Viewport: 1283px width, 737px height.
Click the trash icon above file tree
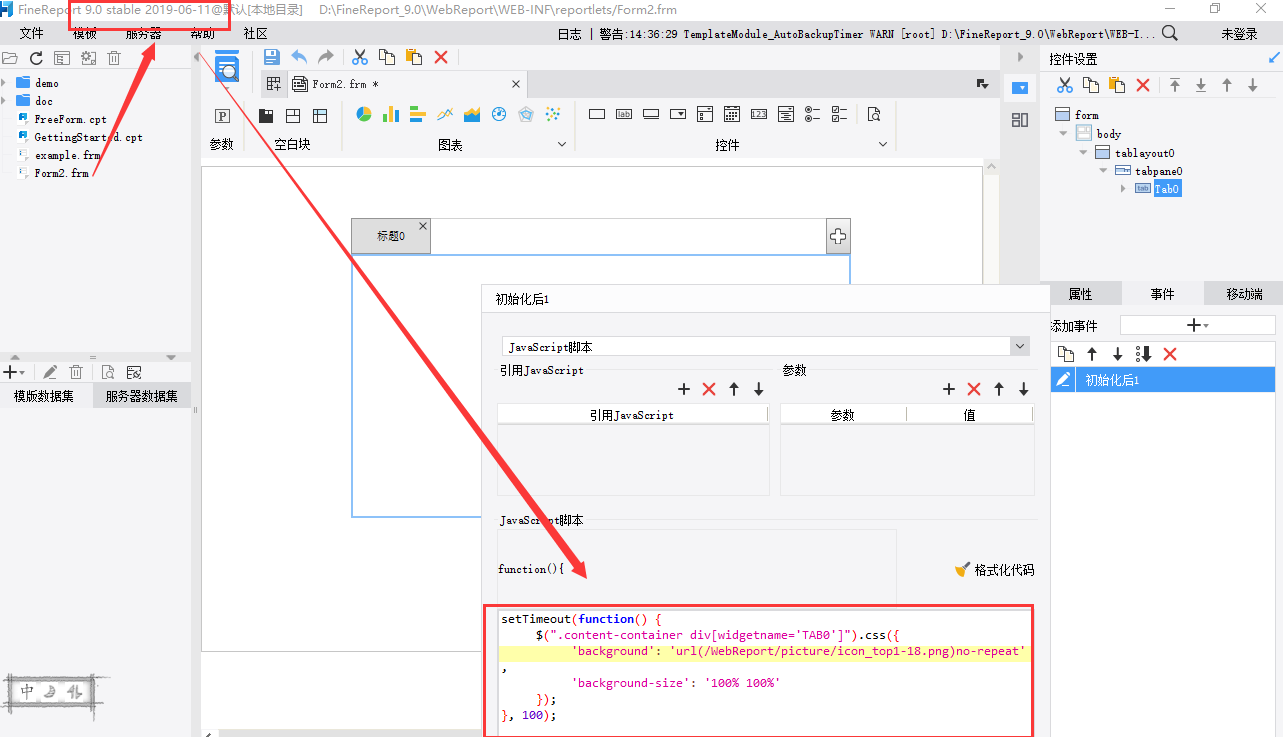click(114, 59)
